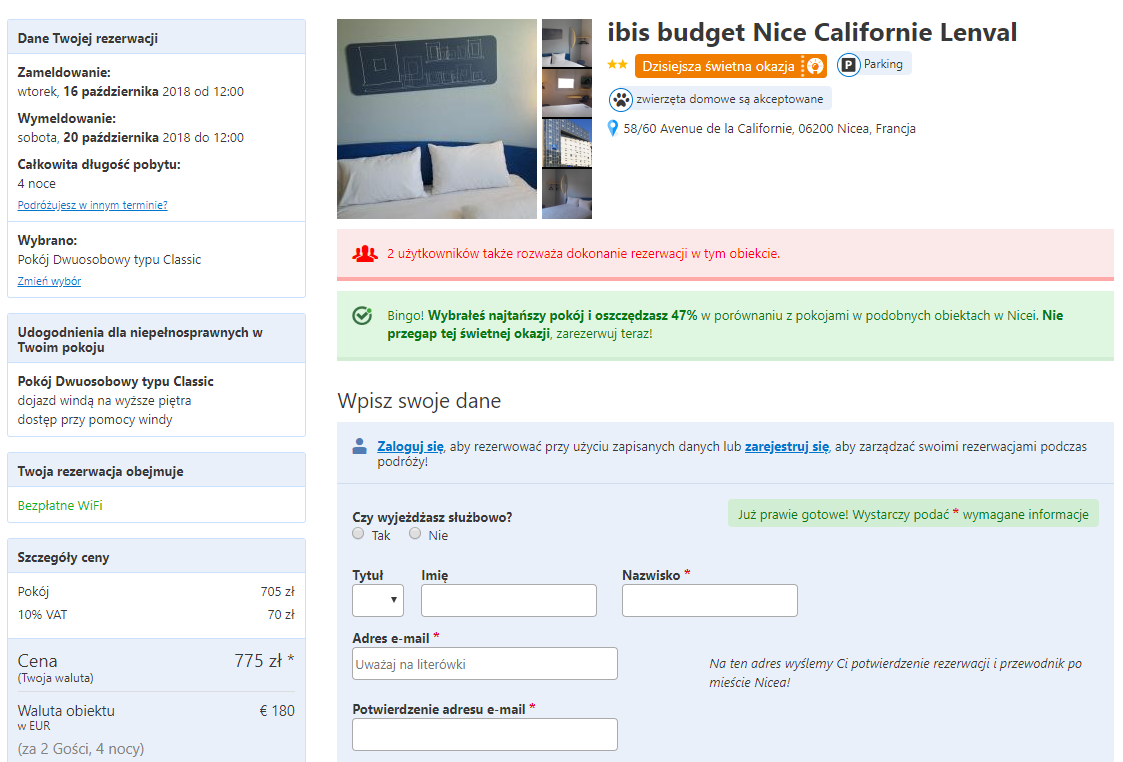
Task: Click the location pin next to address
Action: pos(612,129)
